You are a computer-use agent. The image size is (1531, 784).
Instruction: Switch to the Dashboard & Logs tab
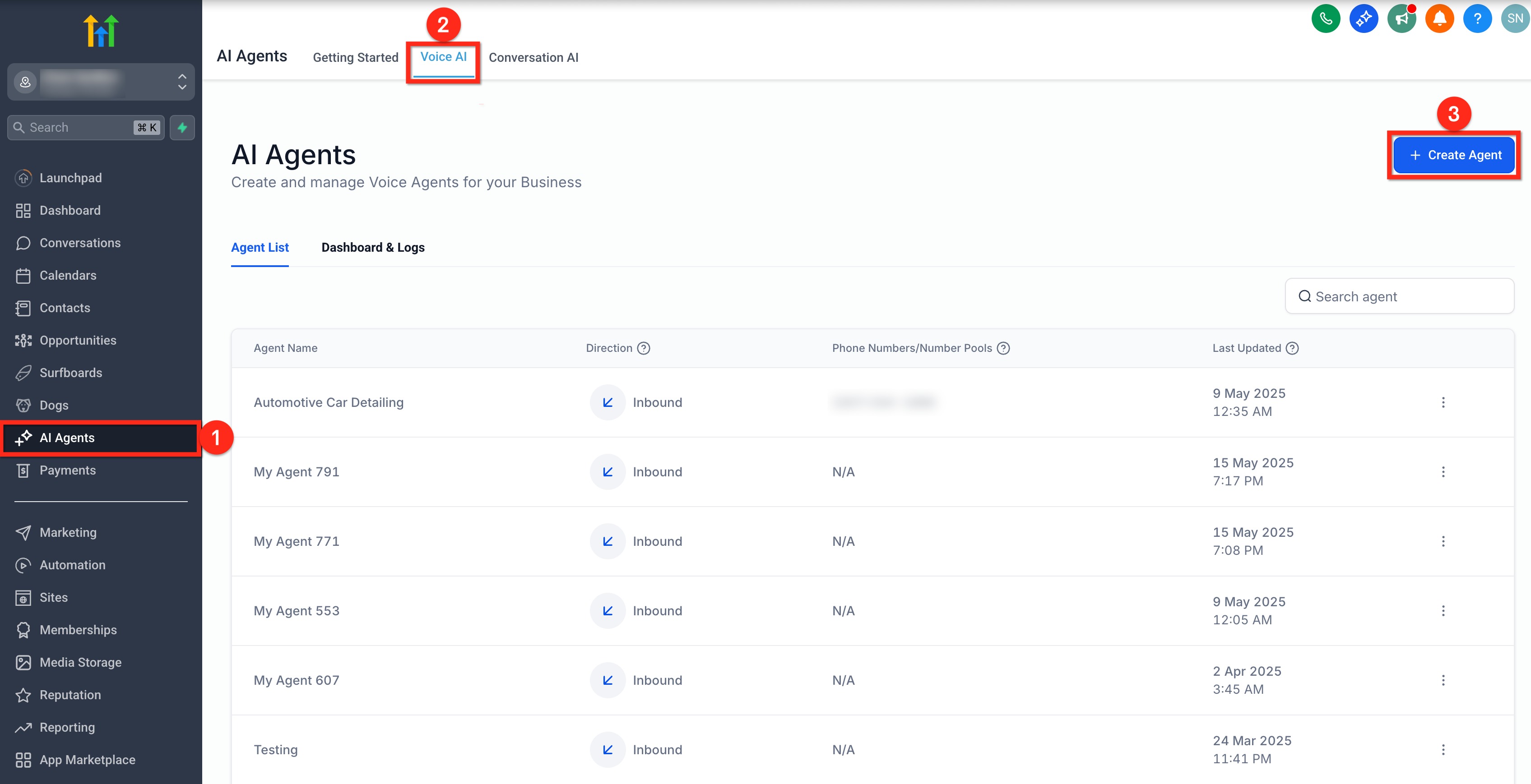tap(373, 248)
